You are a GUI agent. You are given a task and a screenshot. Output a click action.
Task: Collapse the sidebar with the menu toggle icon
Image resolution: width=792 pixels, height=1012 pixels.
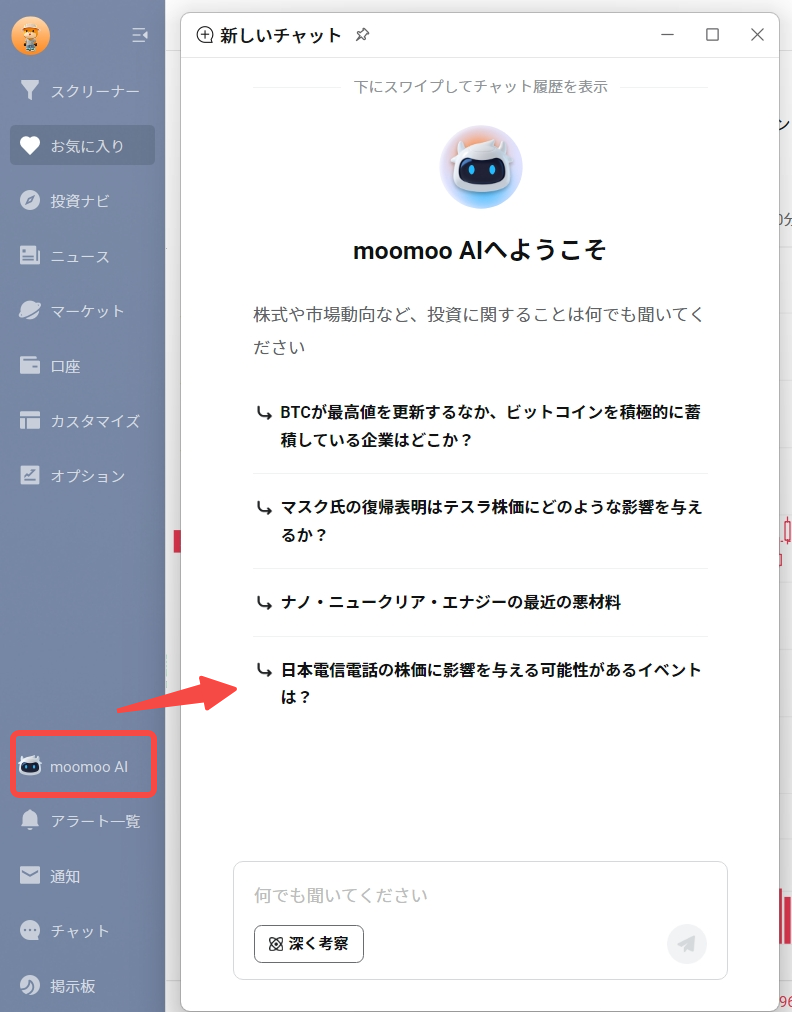click(x=140, y=35)
